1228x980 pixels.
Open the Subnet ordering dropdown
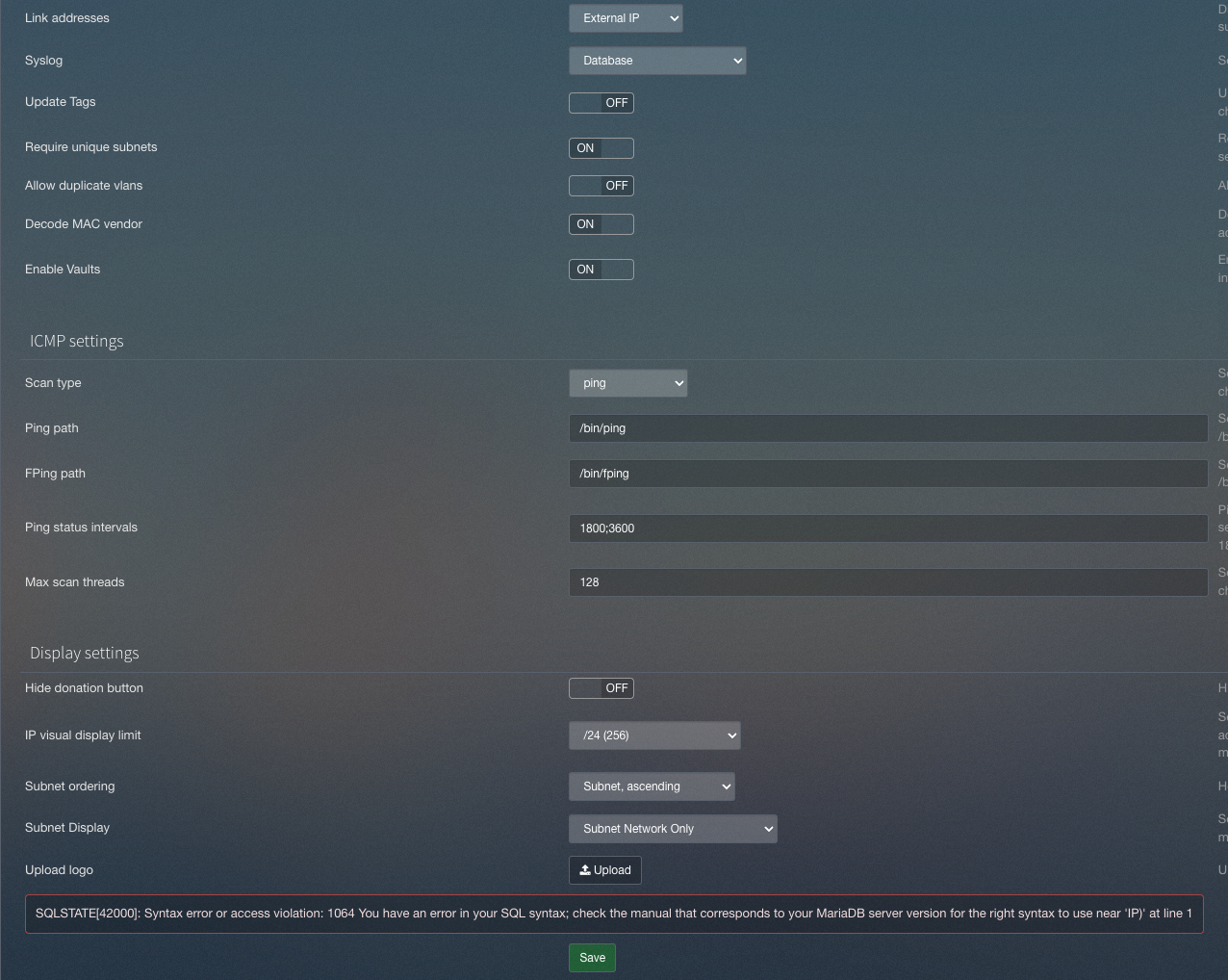click(652, 786)
